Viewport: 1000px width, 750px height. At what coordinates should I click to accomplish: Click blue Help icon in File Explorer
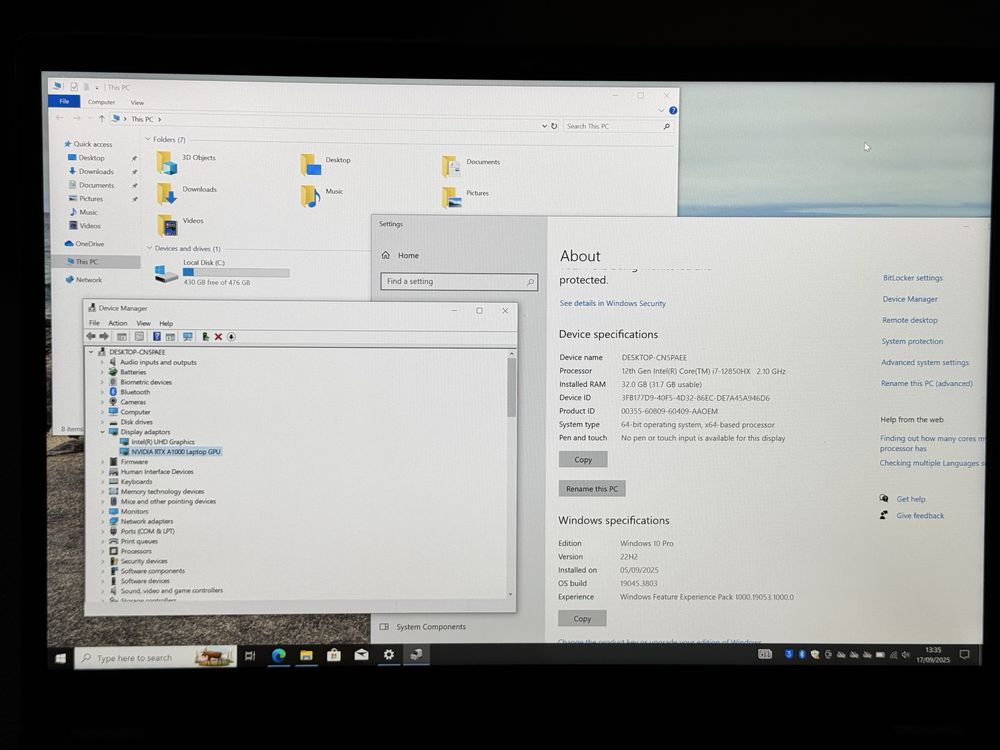click(x=673, y=110)
